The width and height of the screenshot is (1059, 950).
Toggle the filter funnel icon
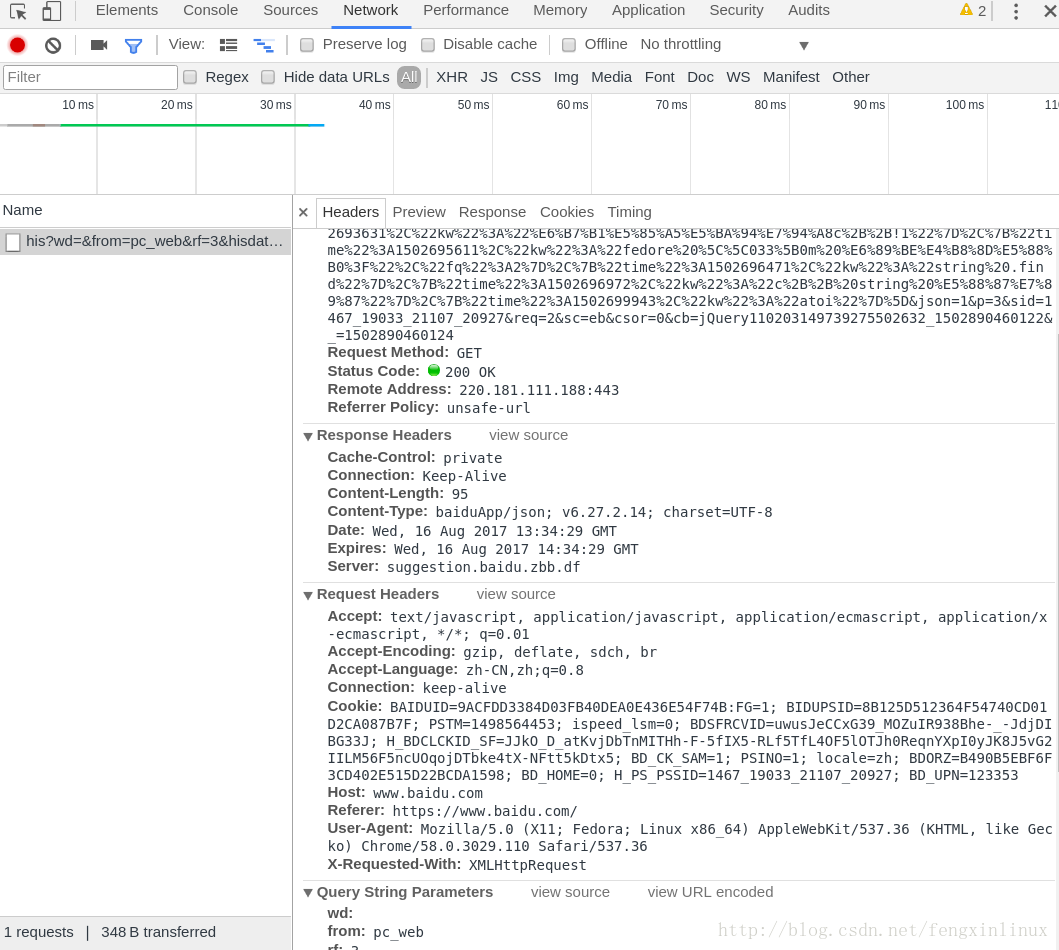pyautogui.click(x=134, y=45)
